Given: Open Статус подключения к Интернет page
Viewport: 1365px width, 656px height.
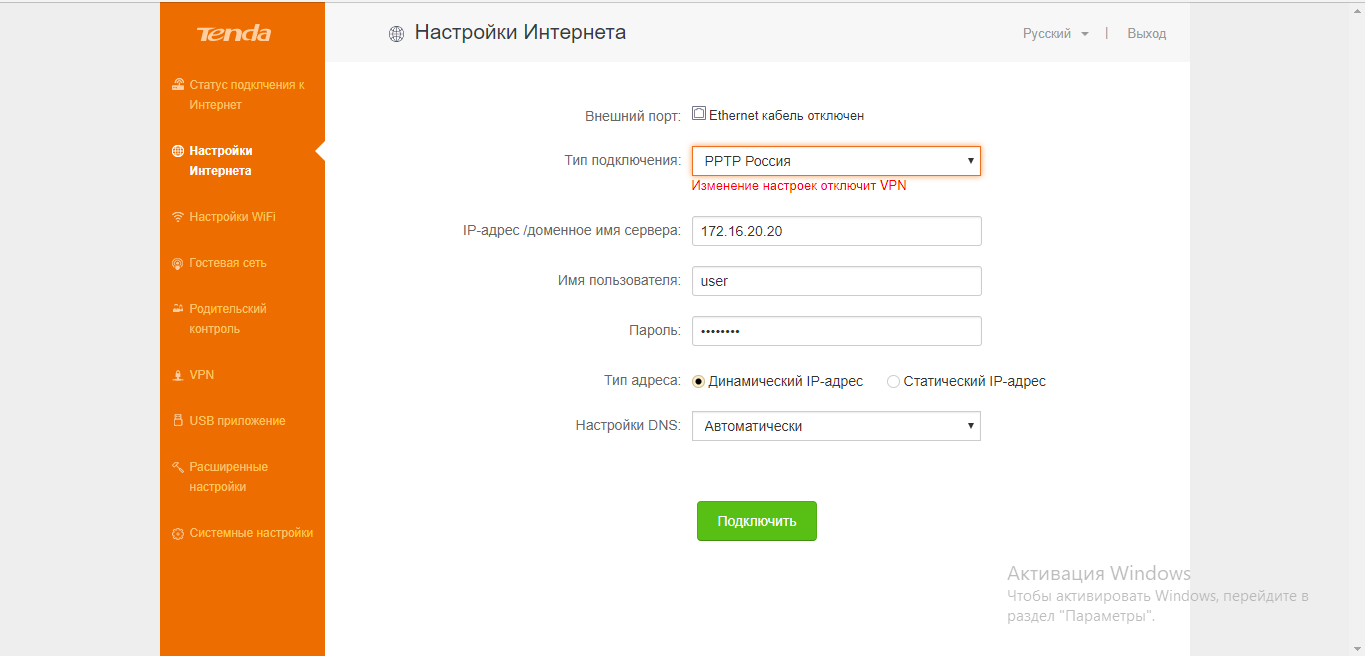Looking at the screenshot, I should (x=247, y=95).
